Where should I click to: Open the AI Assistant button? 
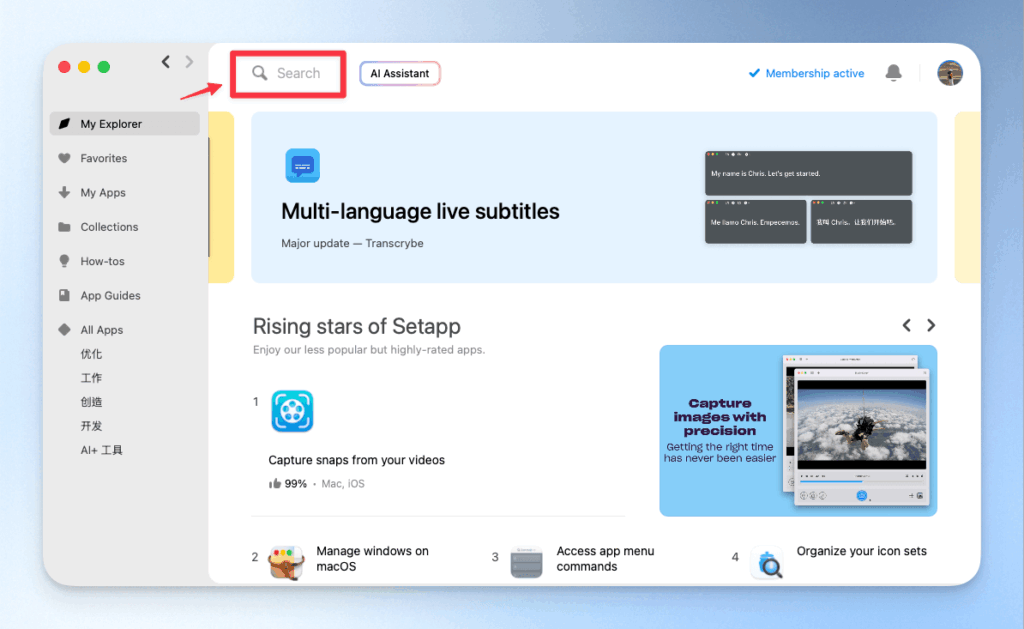[x=400, y=73]
